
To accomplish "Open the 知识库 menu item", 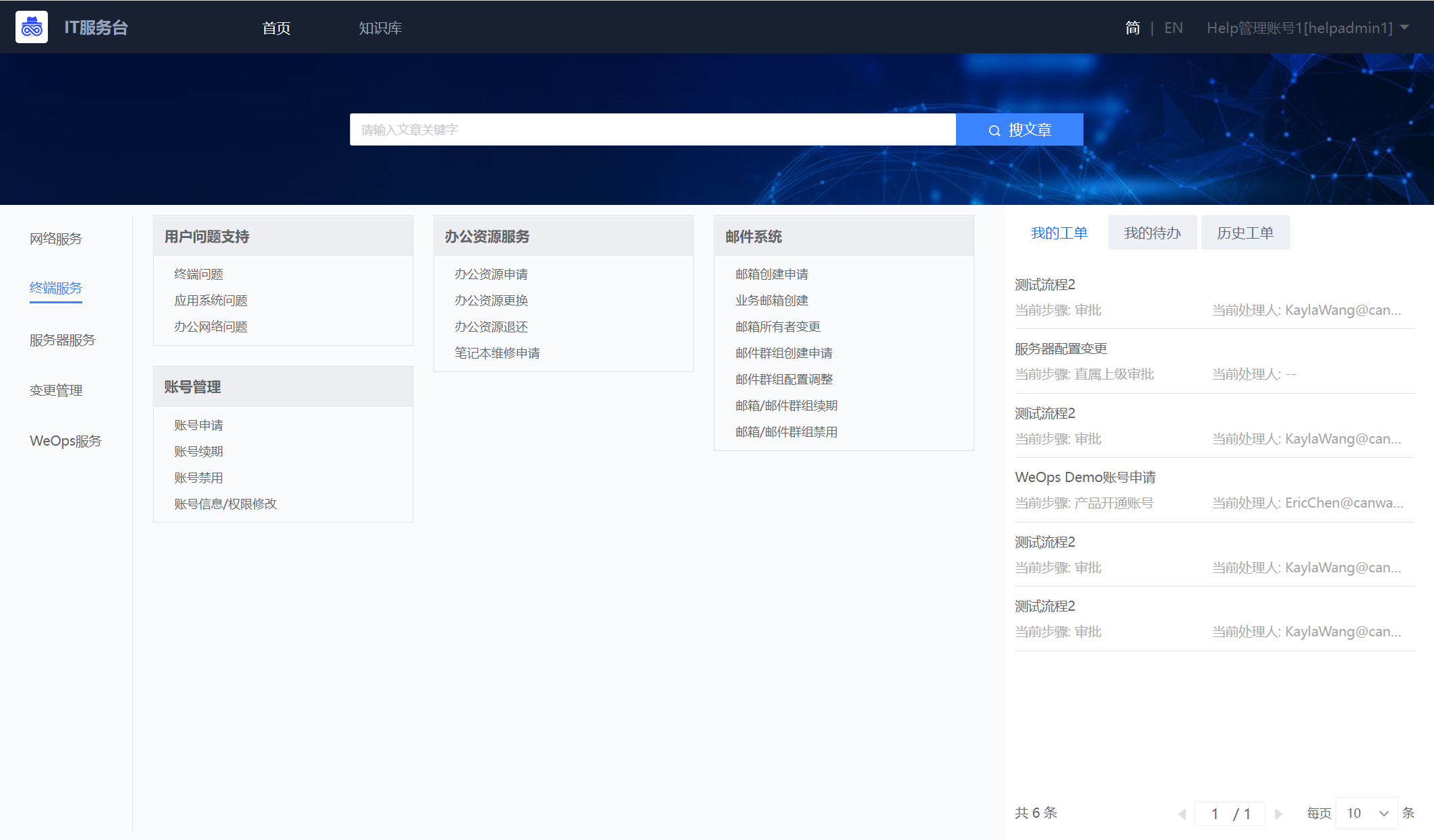I will tap(380, 28).
